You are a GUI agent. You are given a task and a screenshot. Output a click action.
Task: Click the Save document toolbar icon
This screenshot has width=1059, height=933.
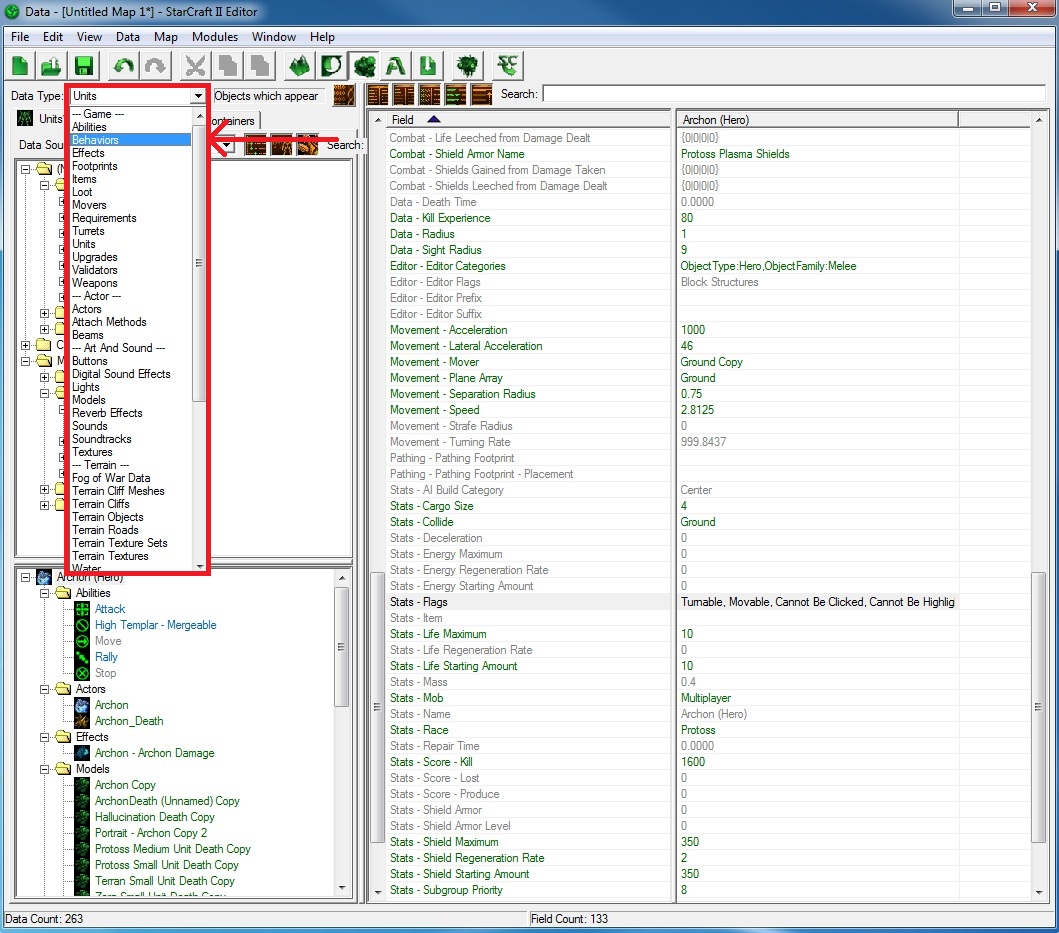point(84,66)
